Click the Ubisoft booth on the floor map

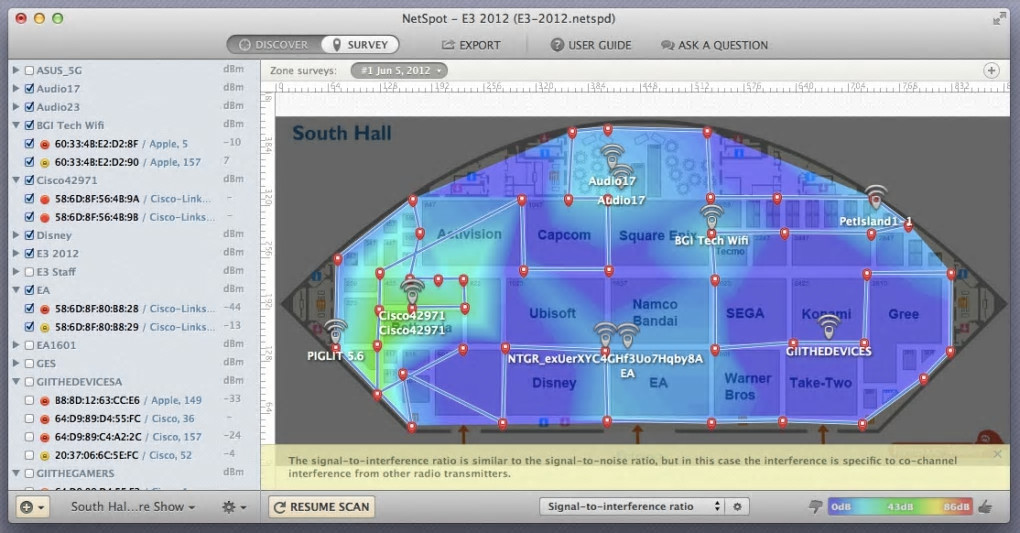point(552,313)
